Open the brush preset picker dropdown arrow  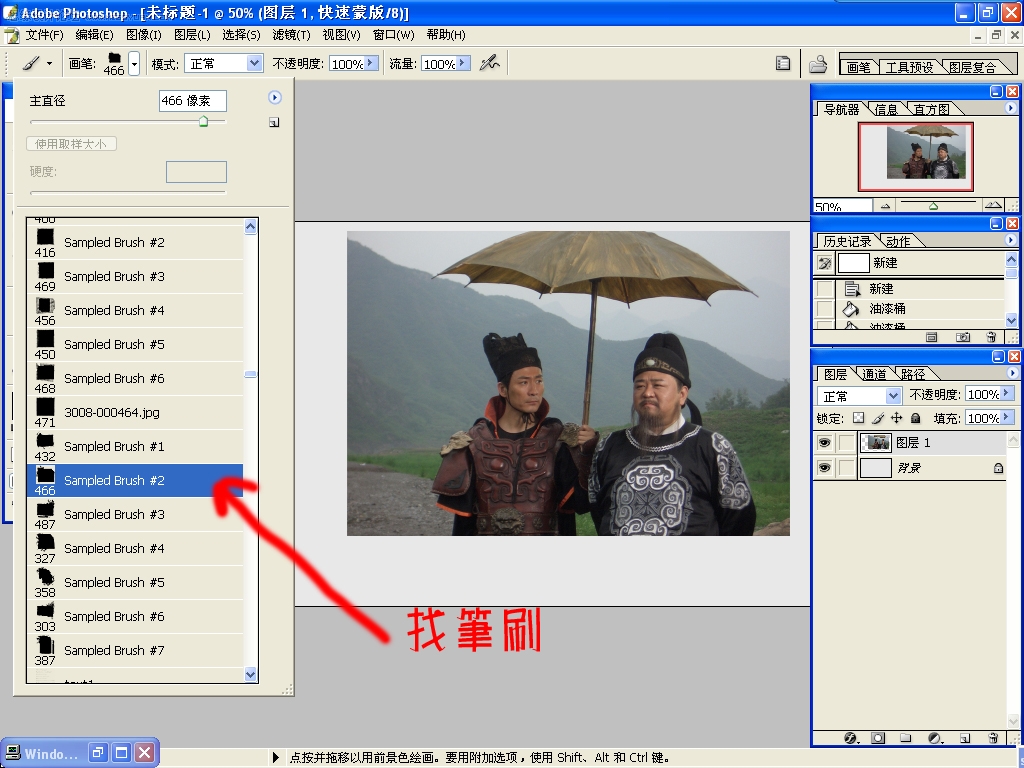coord(134,64)
